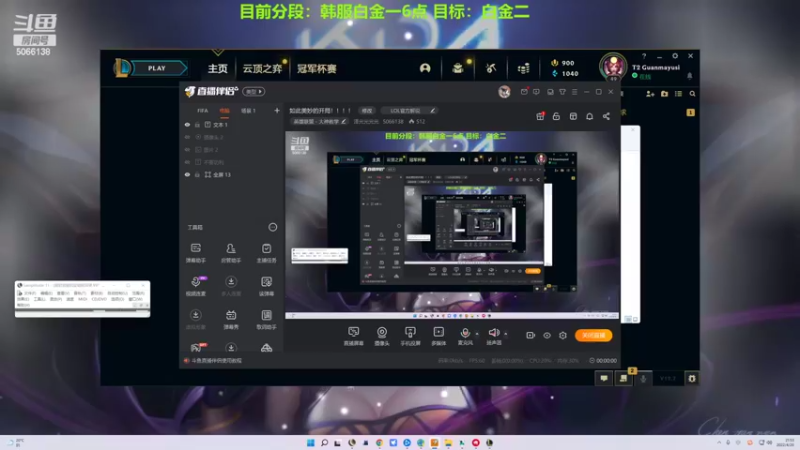Click the layout panel icon above preview
Image resolution: width=800 pixels, height=450 pixels.
[x=573, y=116]
